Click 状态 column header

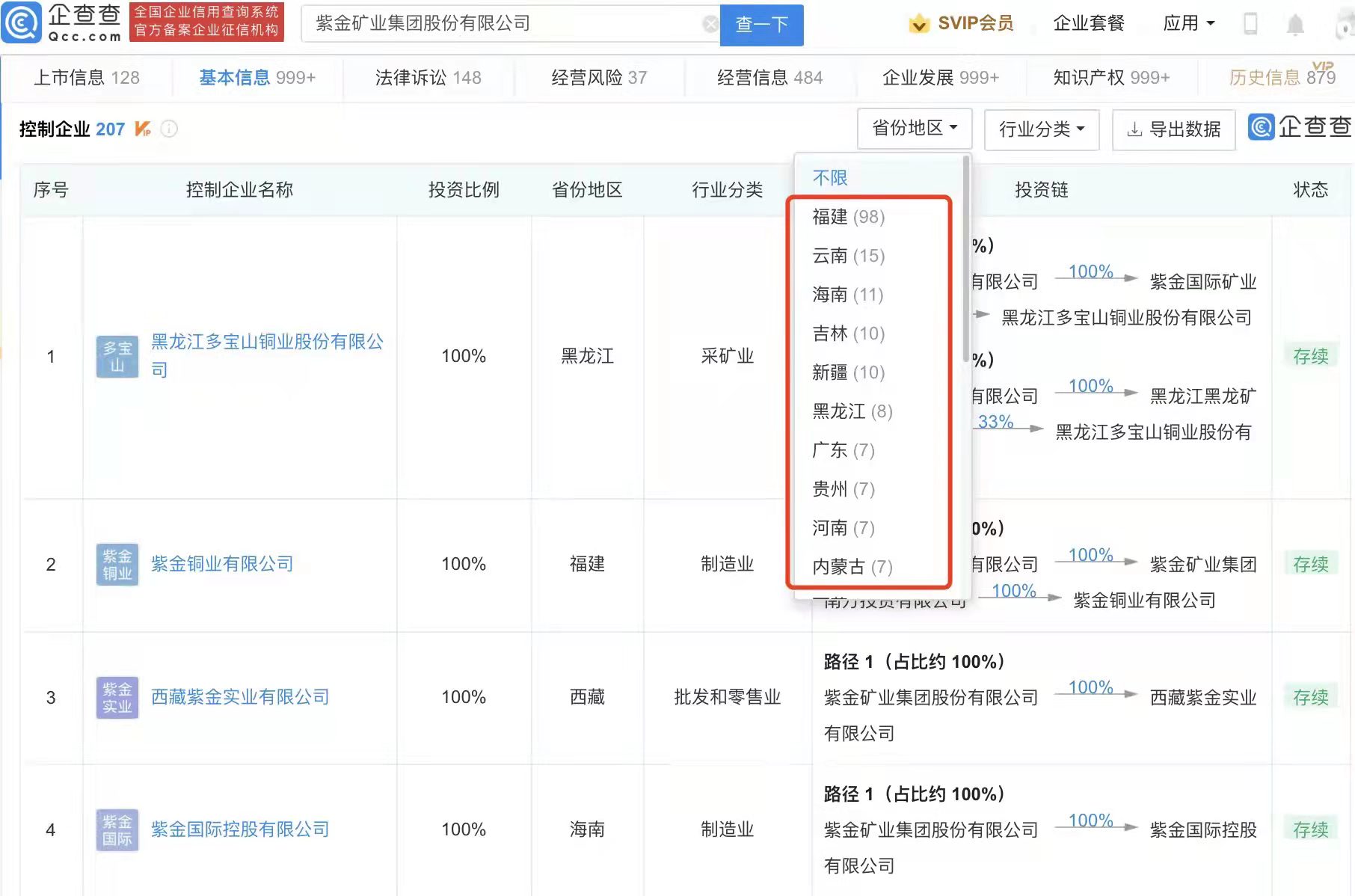pyautogui.click(x=1311, y=190)
